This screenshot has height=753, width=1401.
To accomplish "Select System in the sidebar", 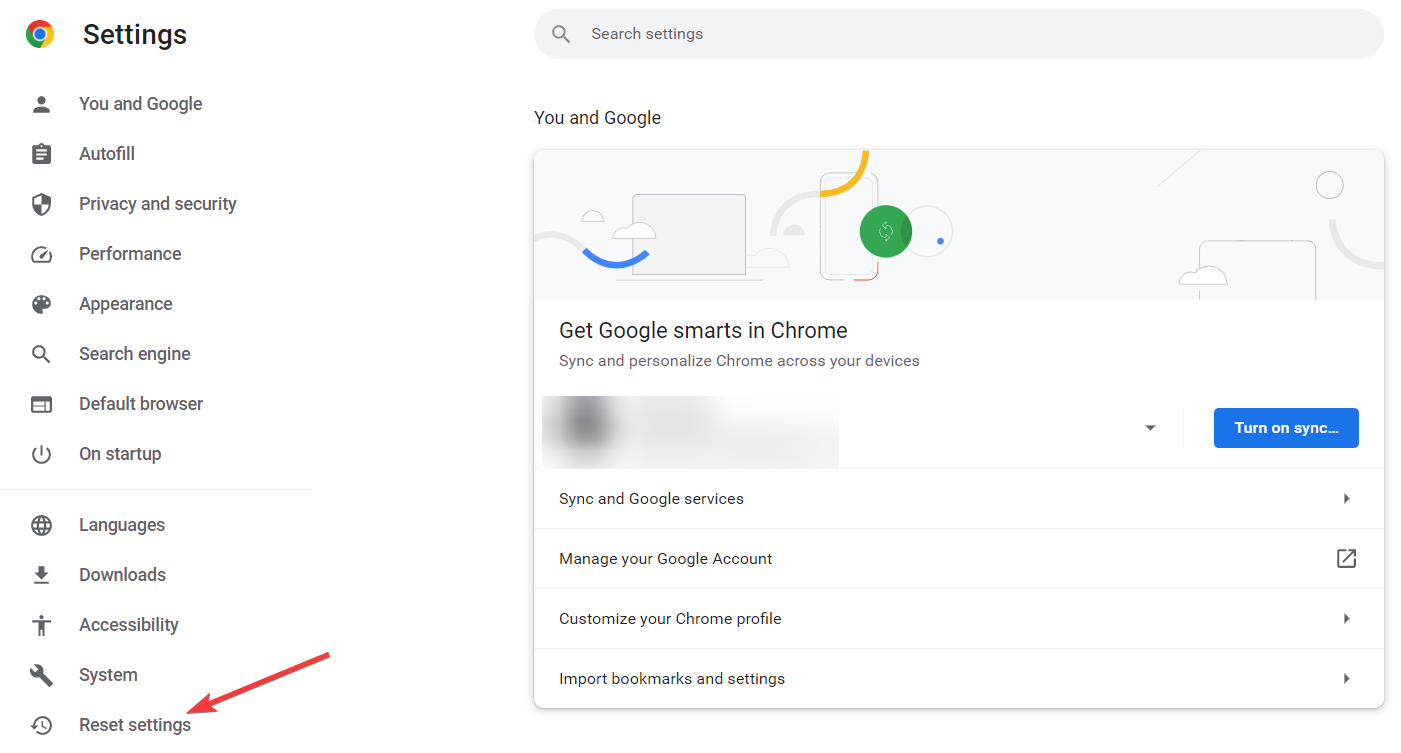I will [x=108, y=675].
